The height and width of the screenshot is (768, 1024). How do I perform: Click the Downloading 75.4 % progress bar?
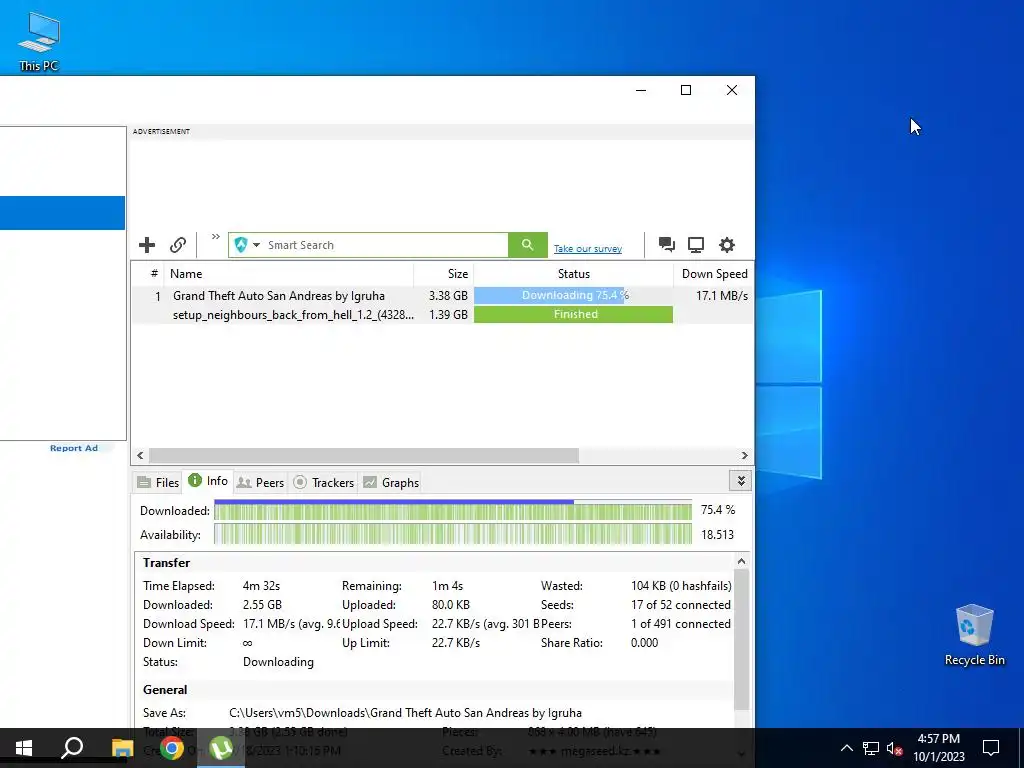[573, 296]
